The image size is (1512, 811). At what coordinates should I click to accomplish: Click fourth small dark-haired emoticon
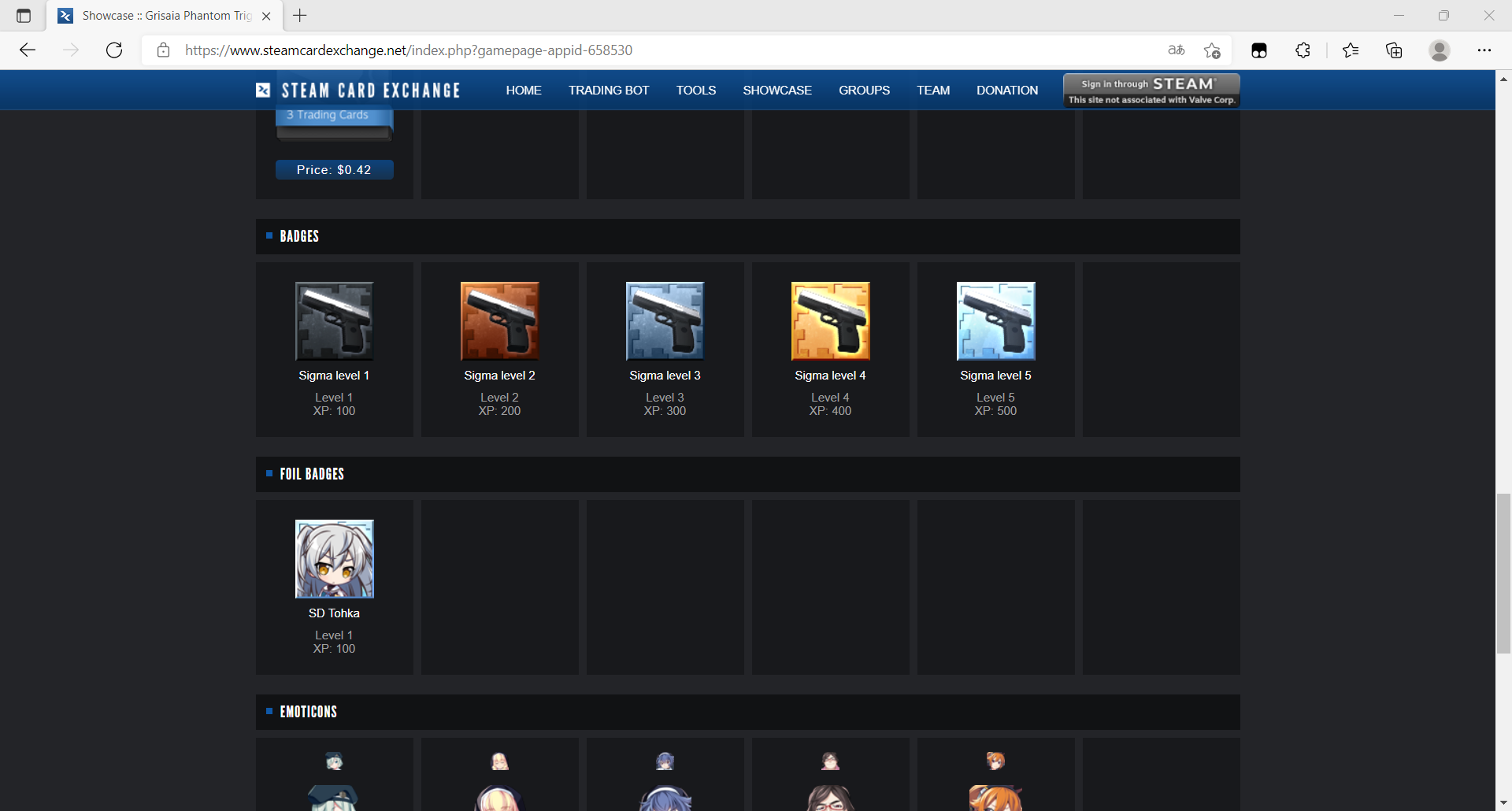pyautogui.click(x=831, y=761)
